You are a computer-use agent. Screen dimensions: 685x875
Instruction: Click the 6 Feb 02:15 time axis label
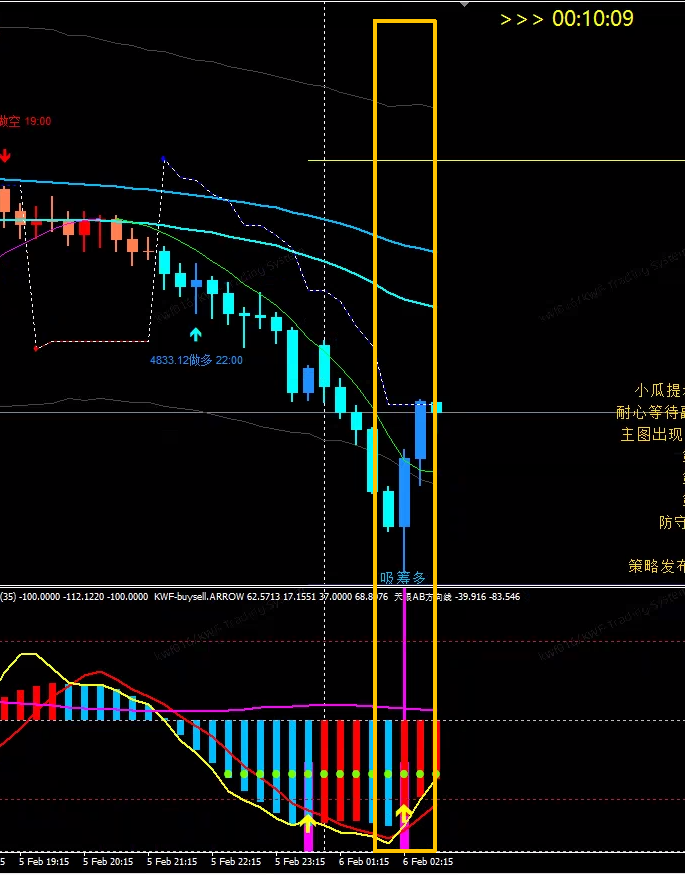pos(428,862)
